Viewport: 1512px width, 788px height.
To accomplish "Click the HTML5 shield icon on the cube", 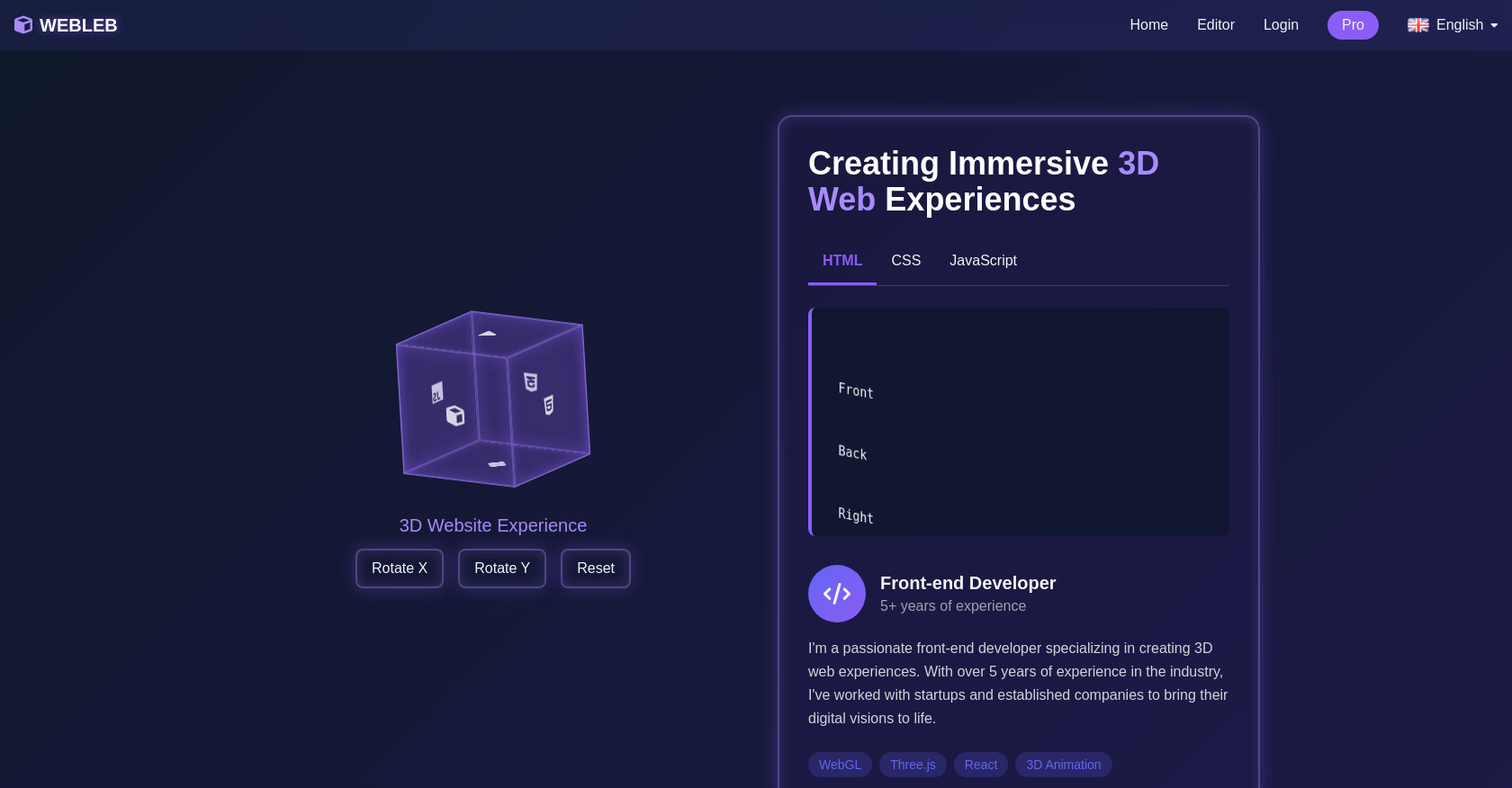I will (x=548, y=405).
